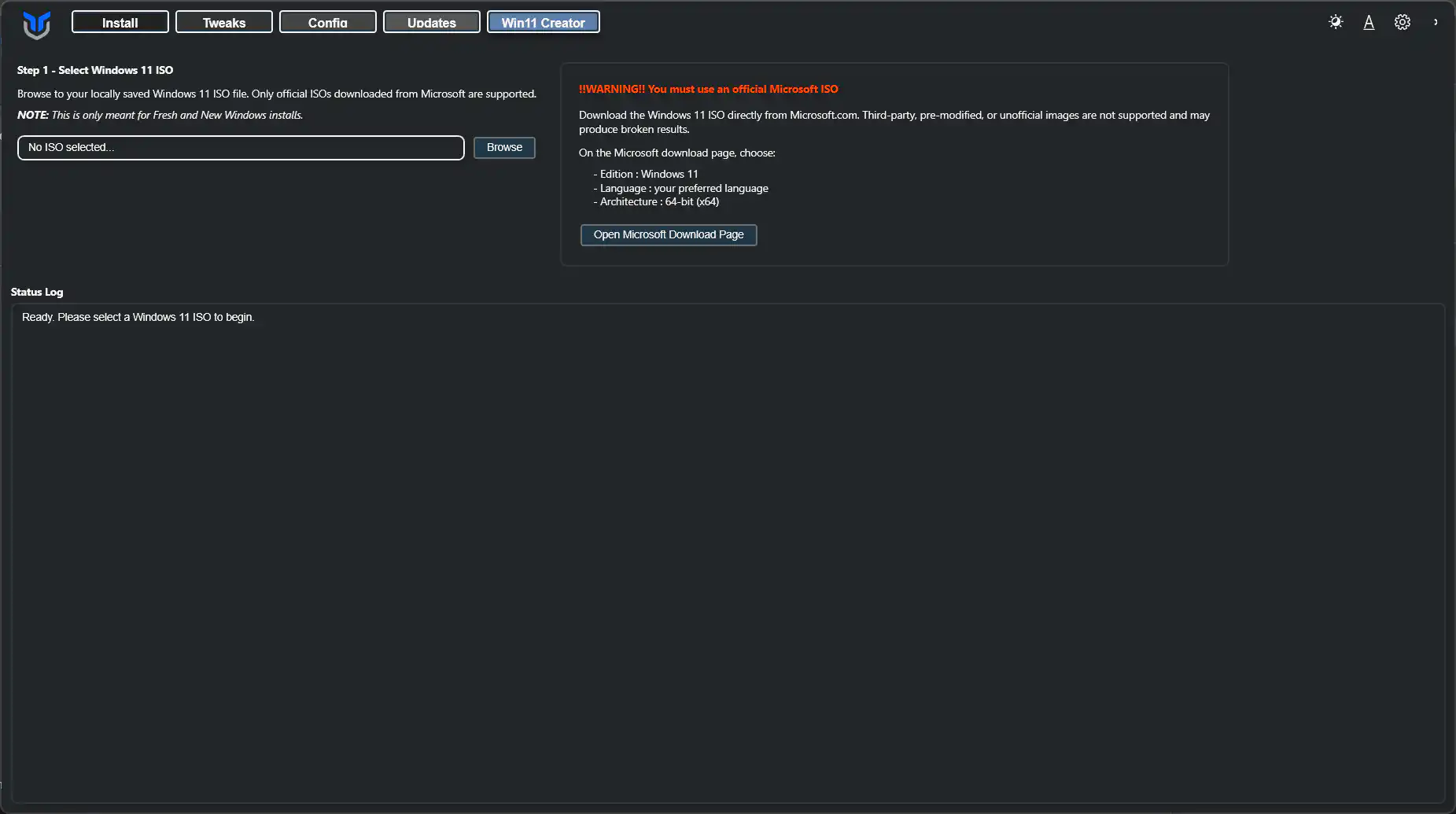
Task: Click the 'Download the Windows 11 ISO directly' paragraph
Action: click(894, 122)
